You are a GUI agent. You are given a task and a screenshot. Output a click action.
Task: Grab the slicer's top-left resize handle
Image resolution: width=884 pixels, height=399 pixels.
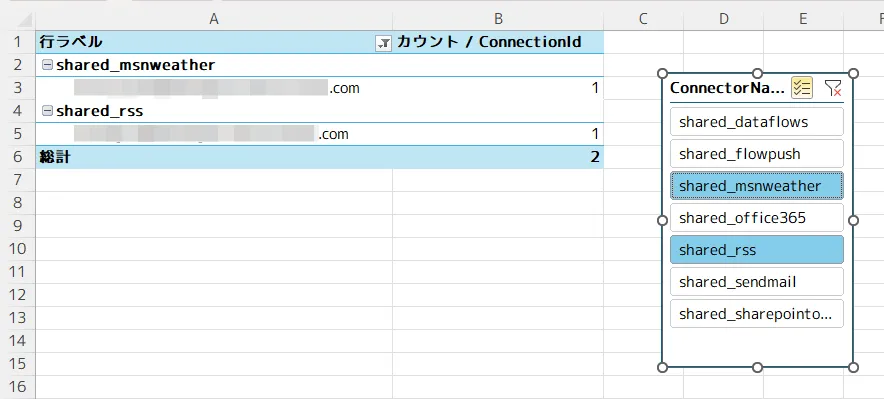coord(662,74)
